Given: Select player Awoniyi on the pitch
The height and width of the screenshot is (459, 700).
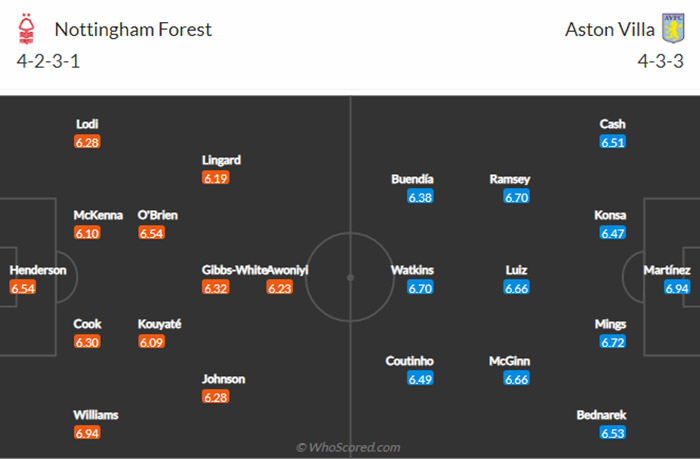Looking at the screenshot, I should pyautogui.click(x=288, y=270).
